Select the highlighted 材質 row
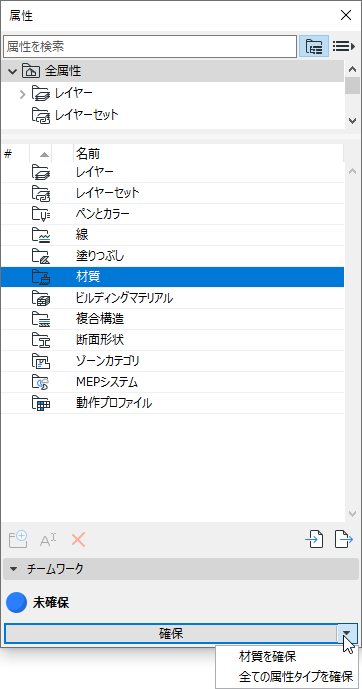 [x=172, y=277]
